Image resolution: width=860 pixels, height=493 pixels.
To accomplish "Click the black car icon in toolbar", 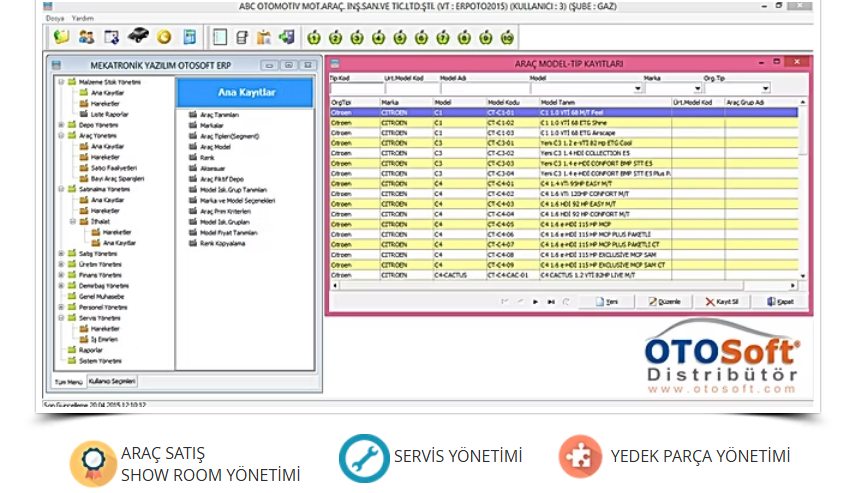I will [x=139, y=38].
